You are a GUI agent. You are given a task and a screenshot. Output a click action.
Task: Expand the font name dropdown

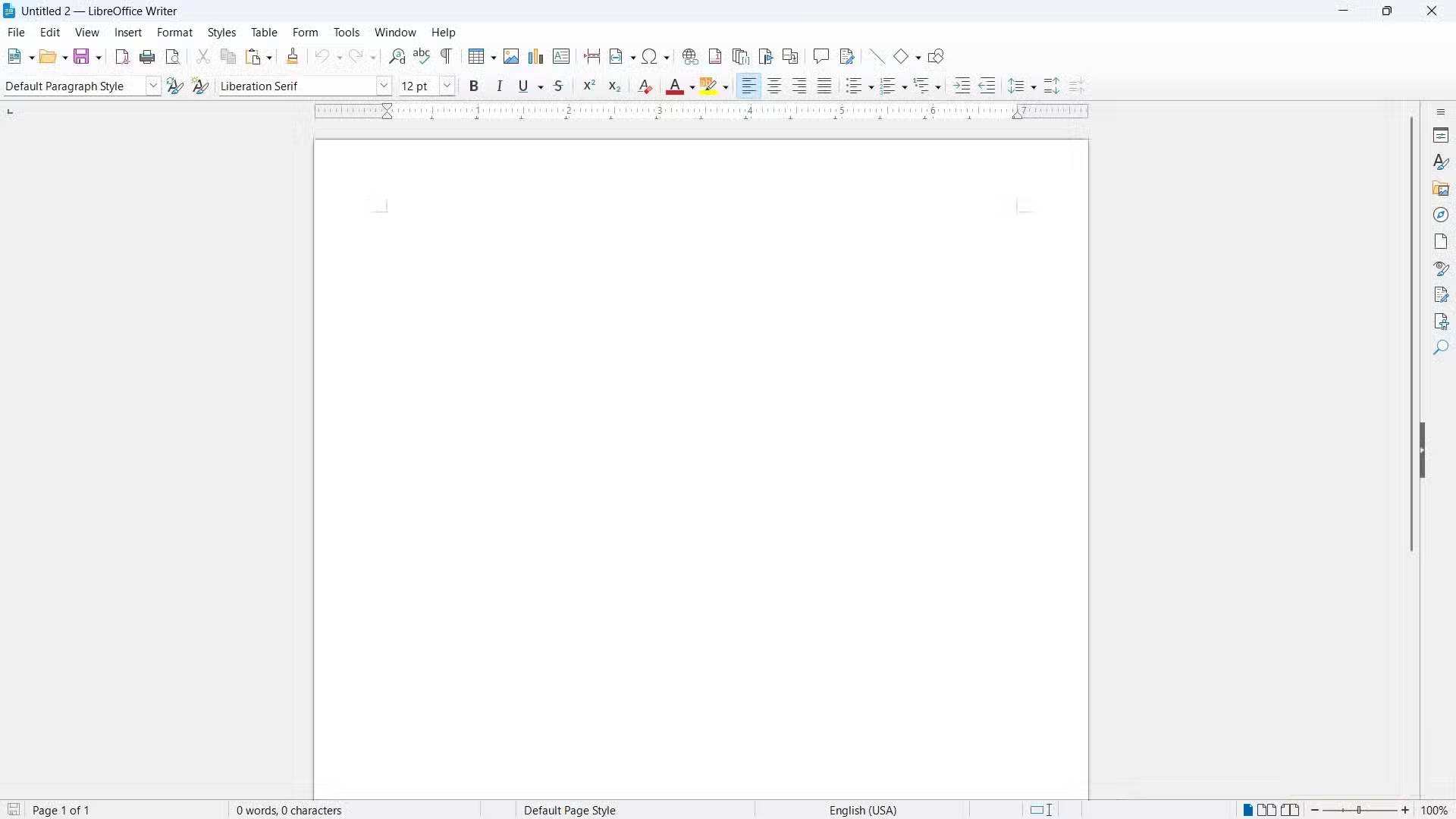coord(384,86)
